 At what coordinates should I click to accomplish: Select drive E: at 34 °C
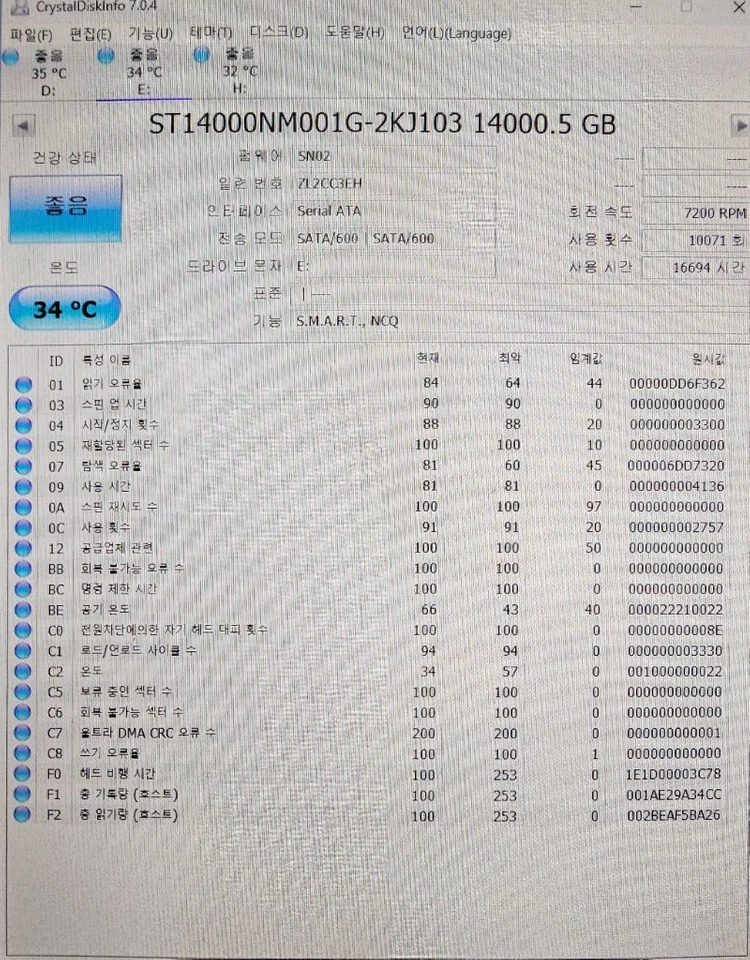point(144,72)
